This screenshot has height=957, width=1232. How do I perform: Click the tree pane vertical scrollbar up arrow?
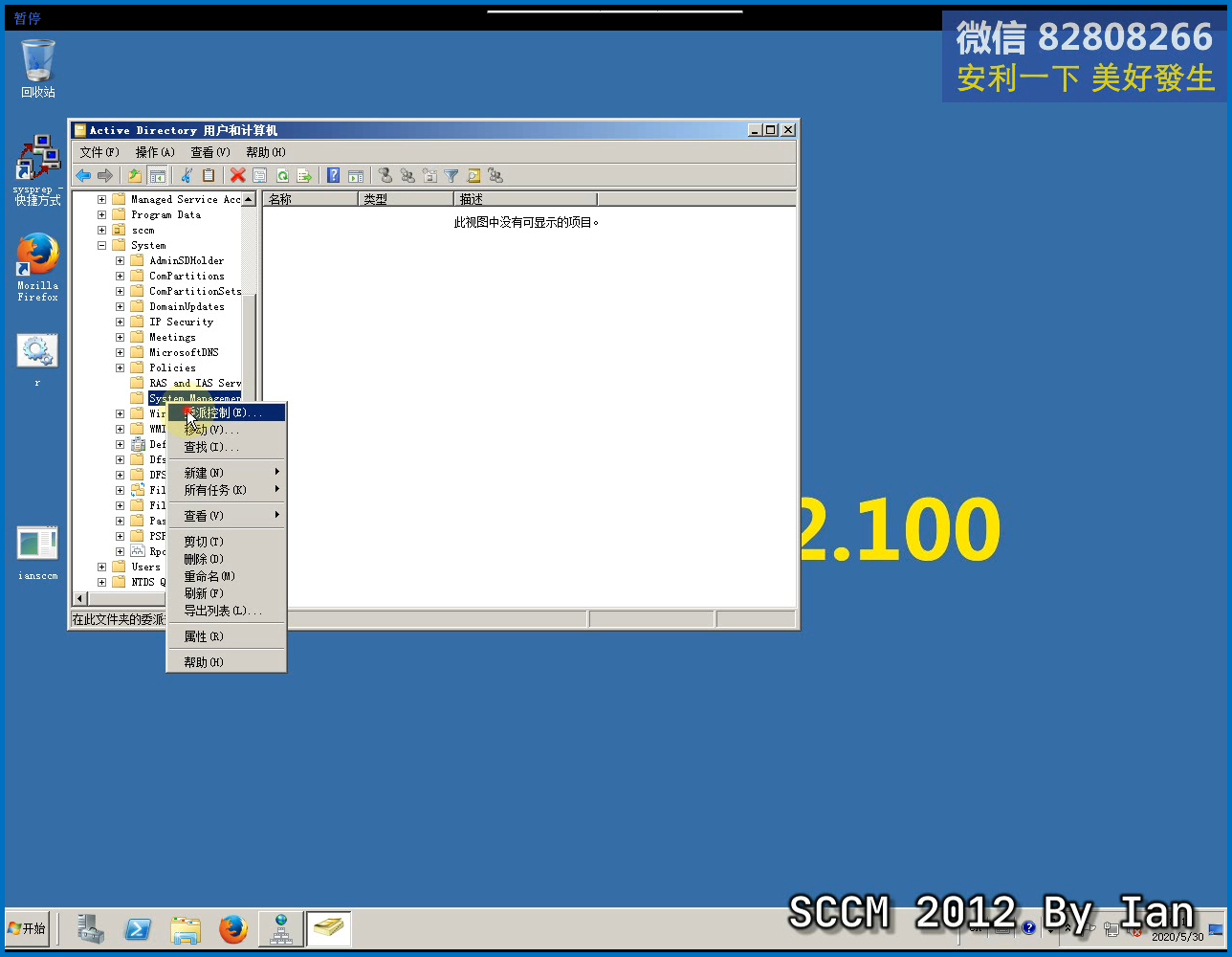pos(249,199)
